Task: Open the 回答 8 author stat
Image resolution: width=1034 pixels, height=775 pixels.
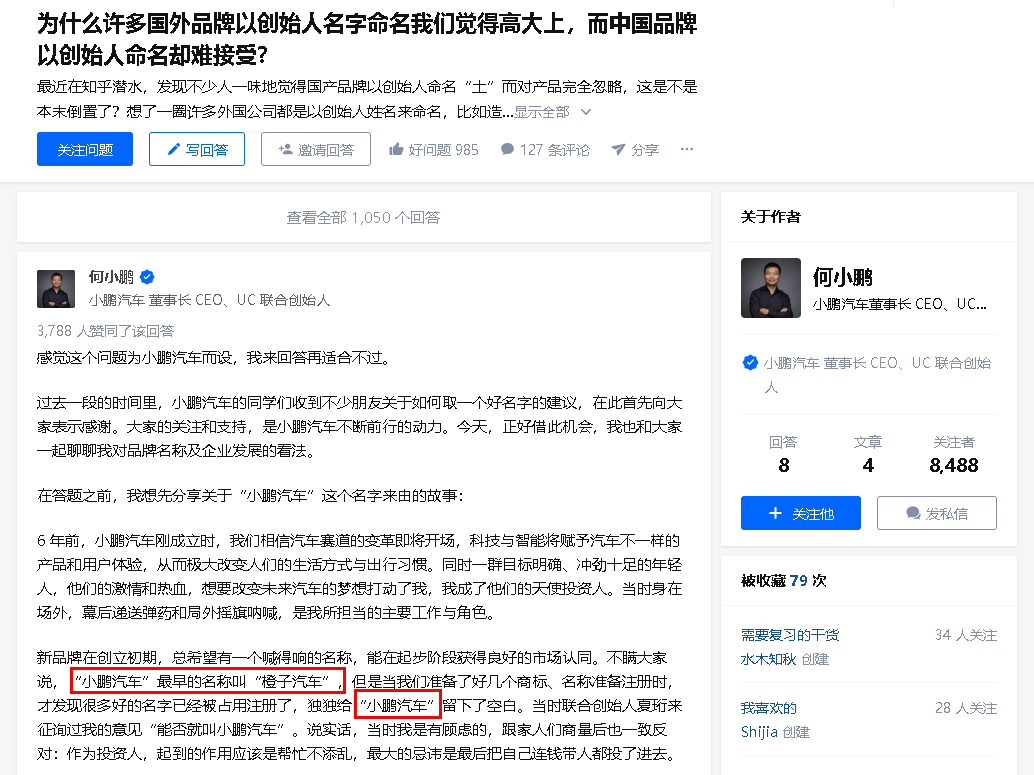Action: [x=783, y=455]
